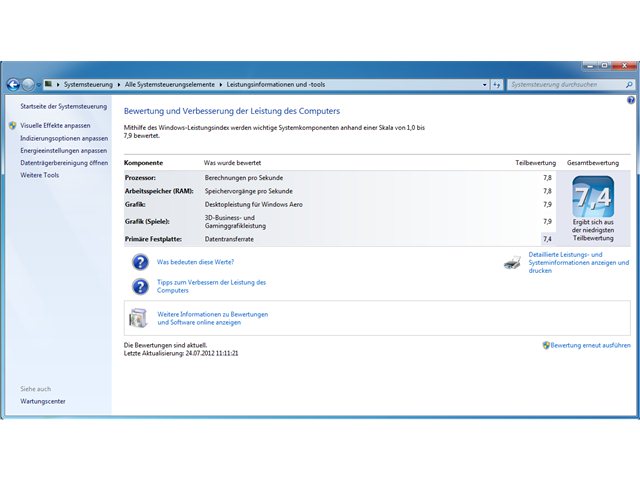Open Weitere Tools
The height and width of the screenshot is (480, 640).
[40, 175]
